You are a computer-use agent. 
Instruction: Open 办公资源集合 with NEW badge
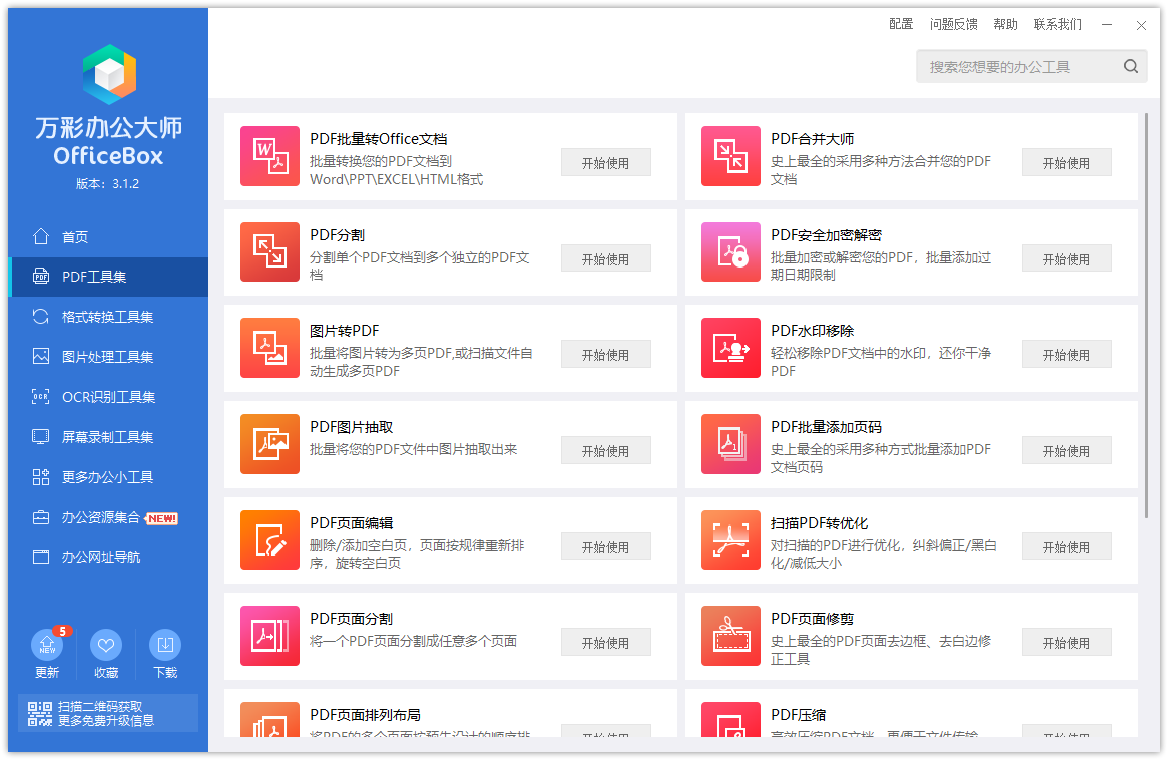click(108, 517)
